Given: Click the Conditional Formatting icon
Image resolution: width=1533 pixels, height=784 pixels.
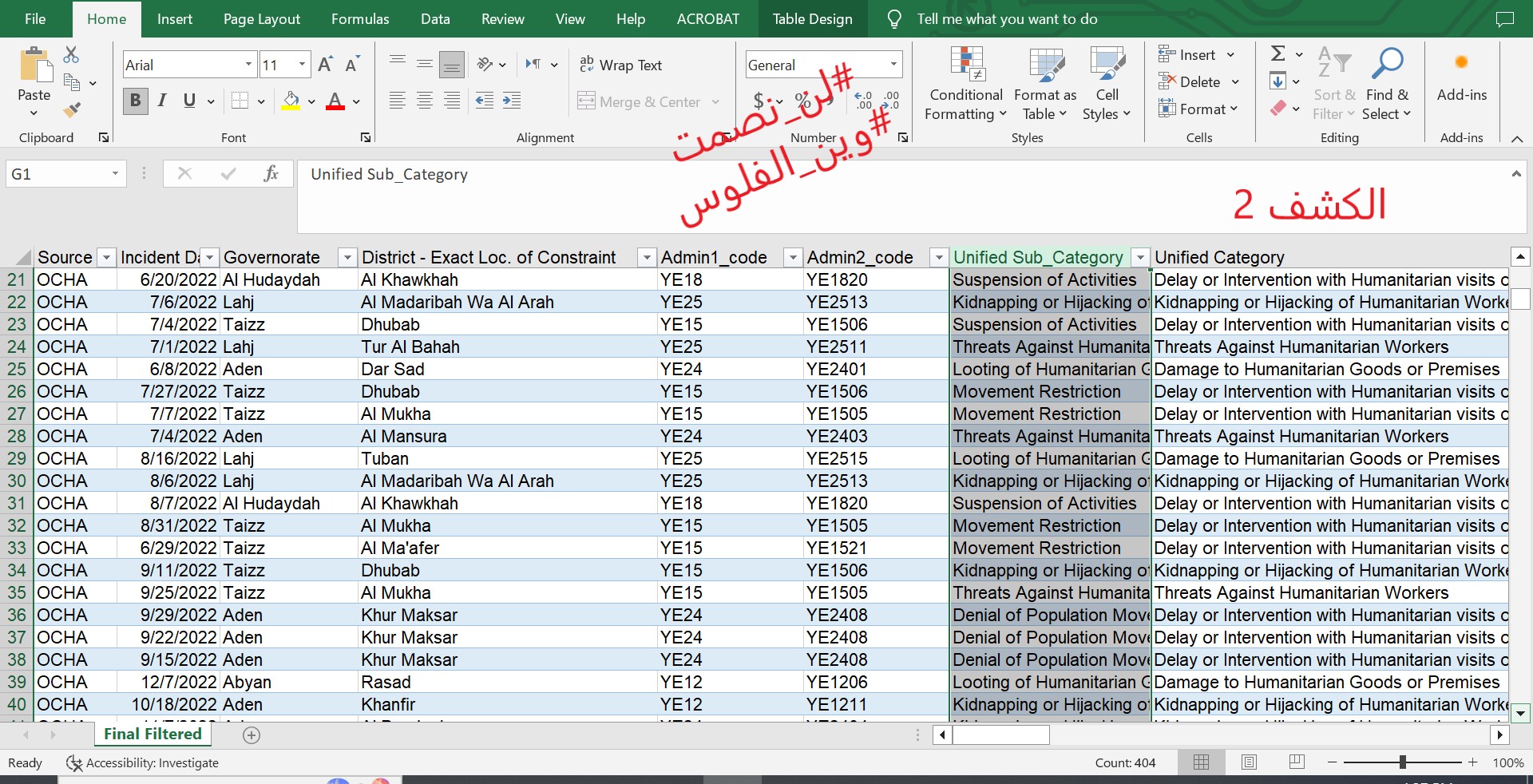Looking at the screenshot, I should tap(966, 64).
